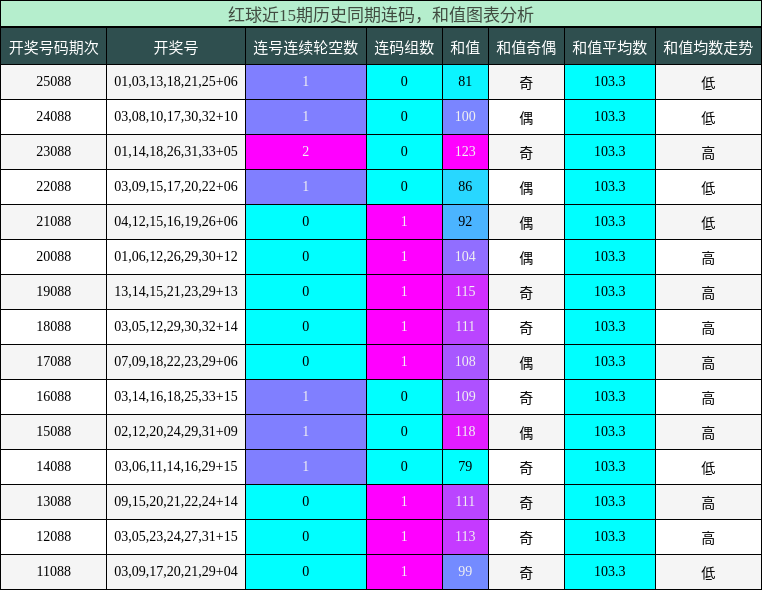Click the table title 红球近15期历史同期连码，和值图表分析
The image size is (762, 590).
click(x=381, y=14)
